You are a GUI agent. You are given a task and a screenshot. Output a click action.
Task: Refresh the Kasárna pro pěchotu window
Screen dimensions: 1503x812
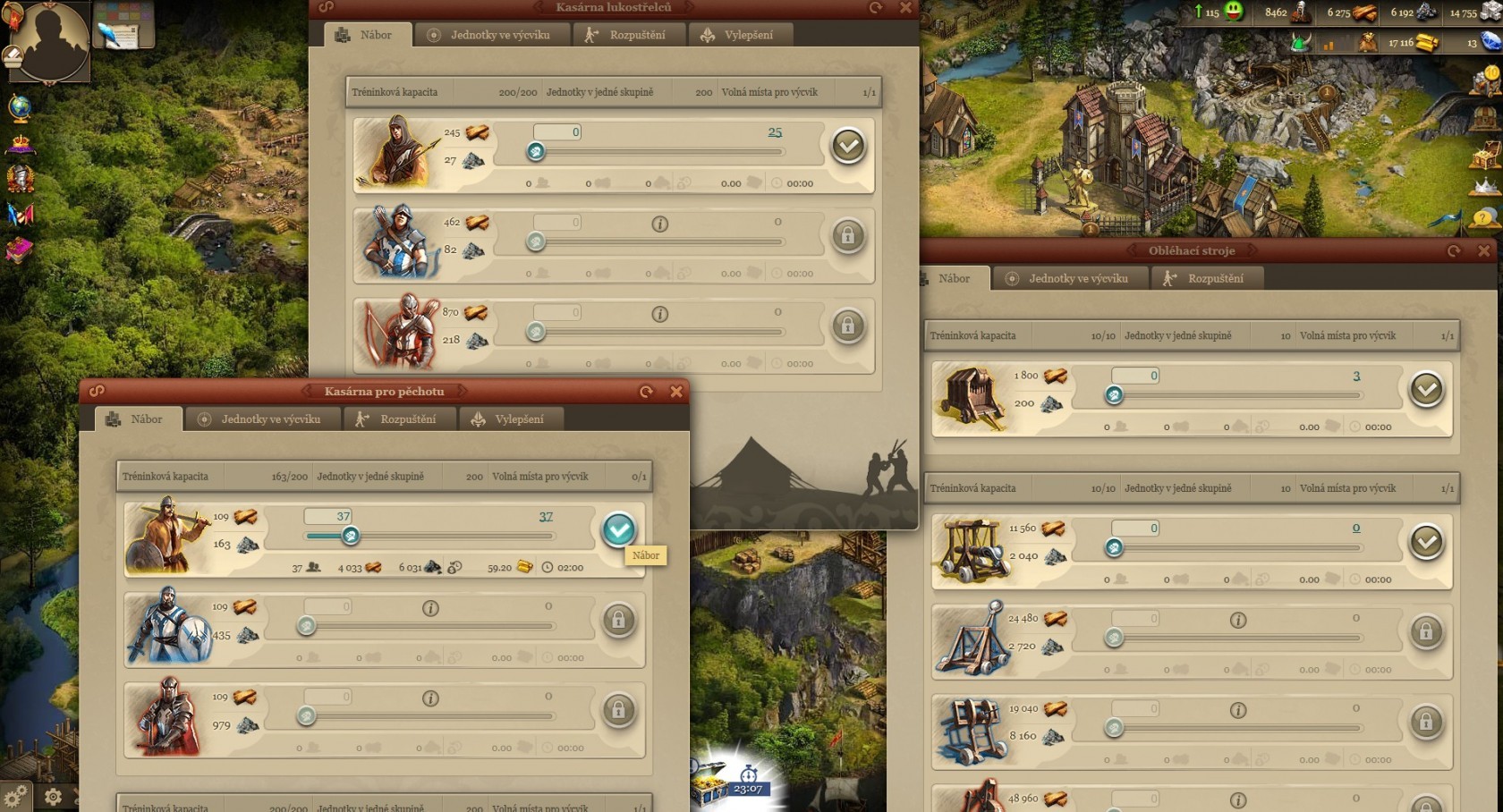646,392
